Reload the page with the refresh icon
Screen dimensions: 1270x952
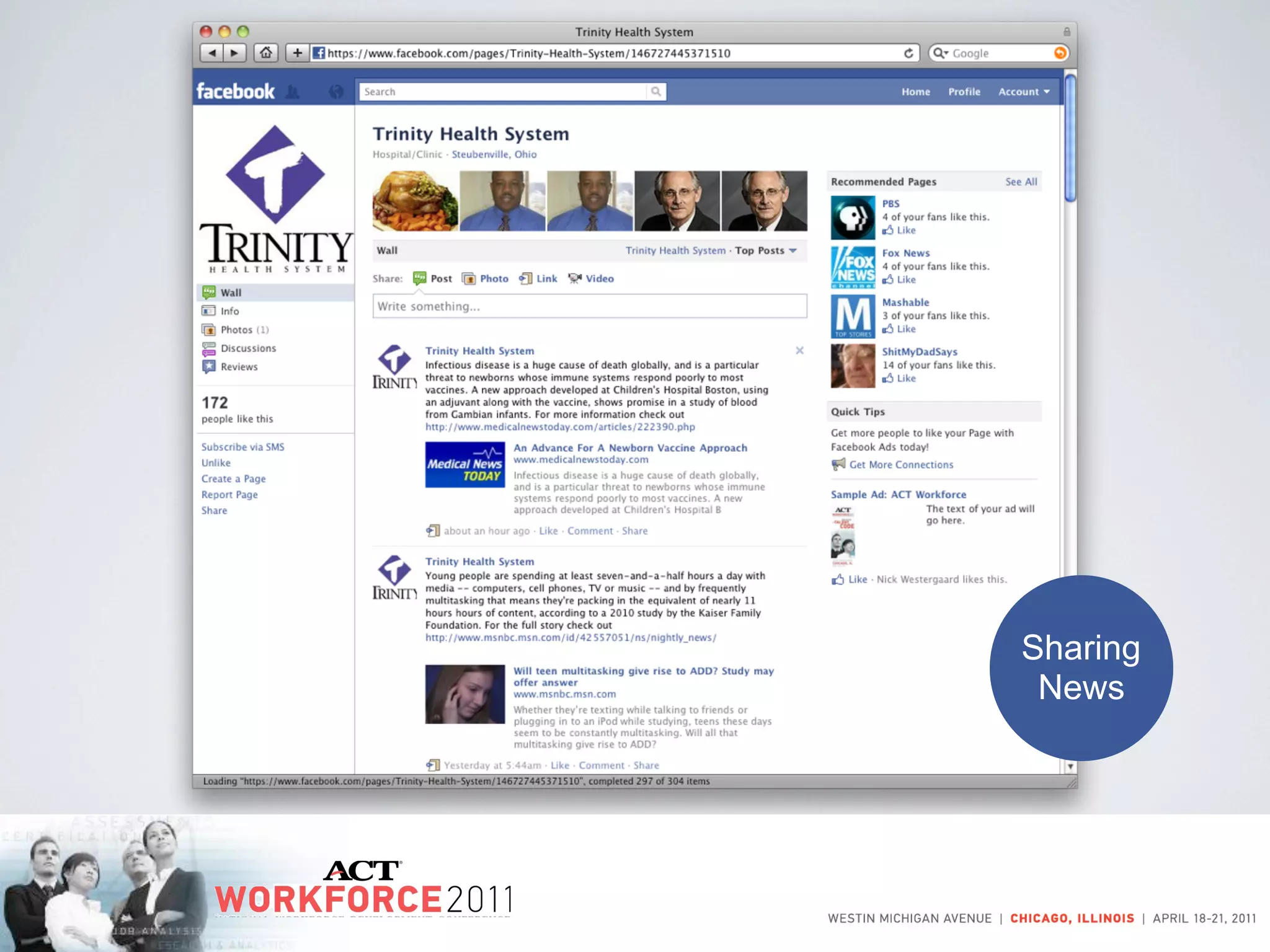(x=908, y=53)
